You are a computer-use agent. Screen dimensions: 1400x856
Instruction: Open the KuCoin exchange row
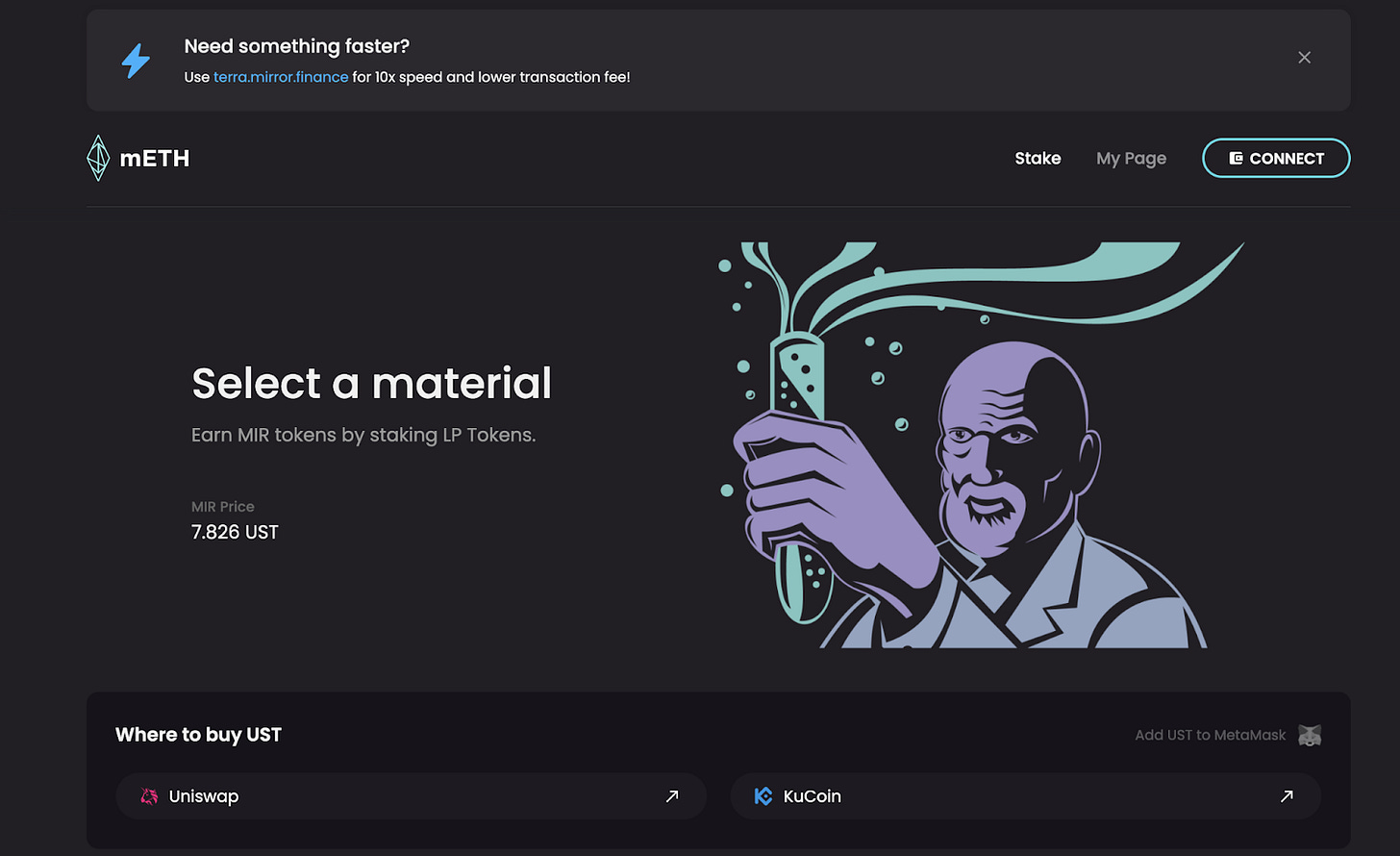1026,796
